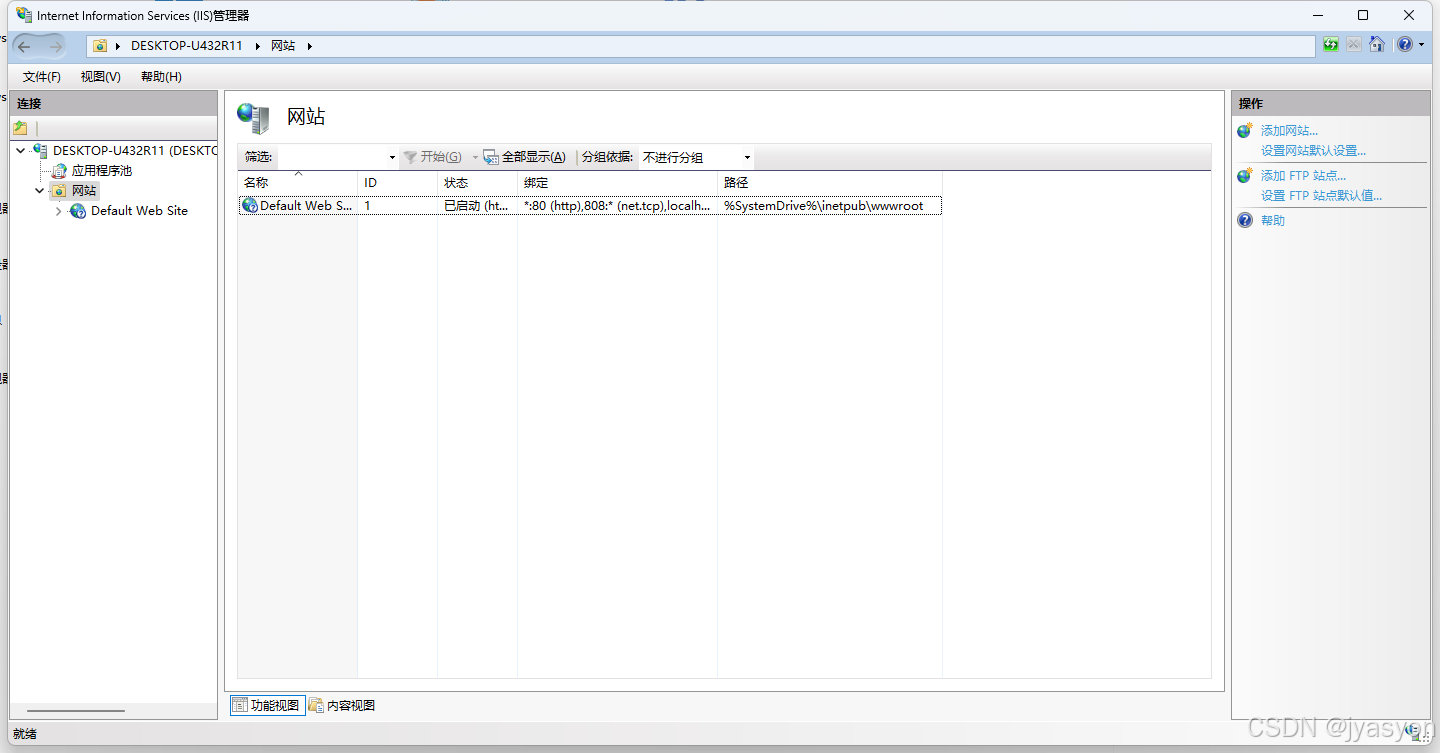Click the 功能视图 icon at bottom

[240, 705]
